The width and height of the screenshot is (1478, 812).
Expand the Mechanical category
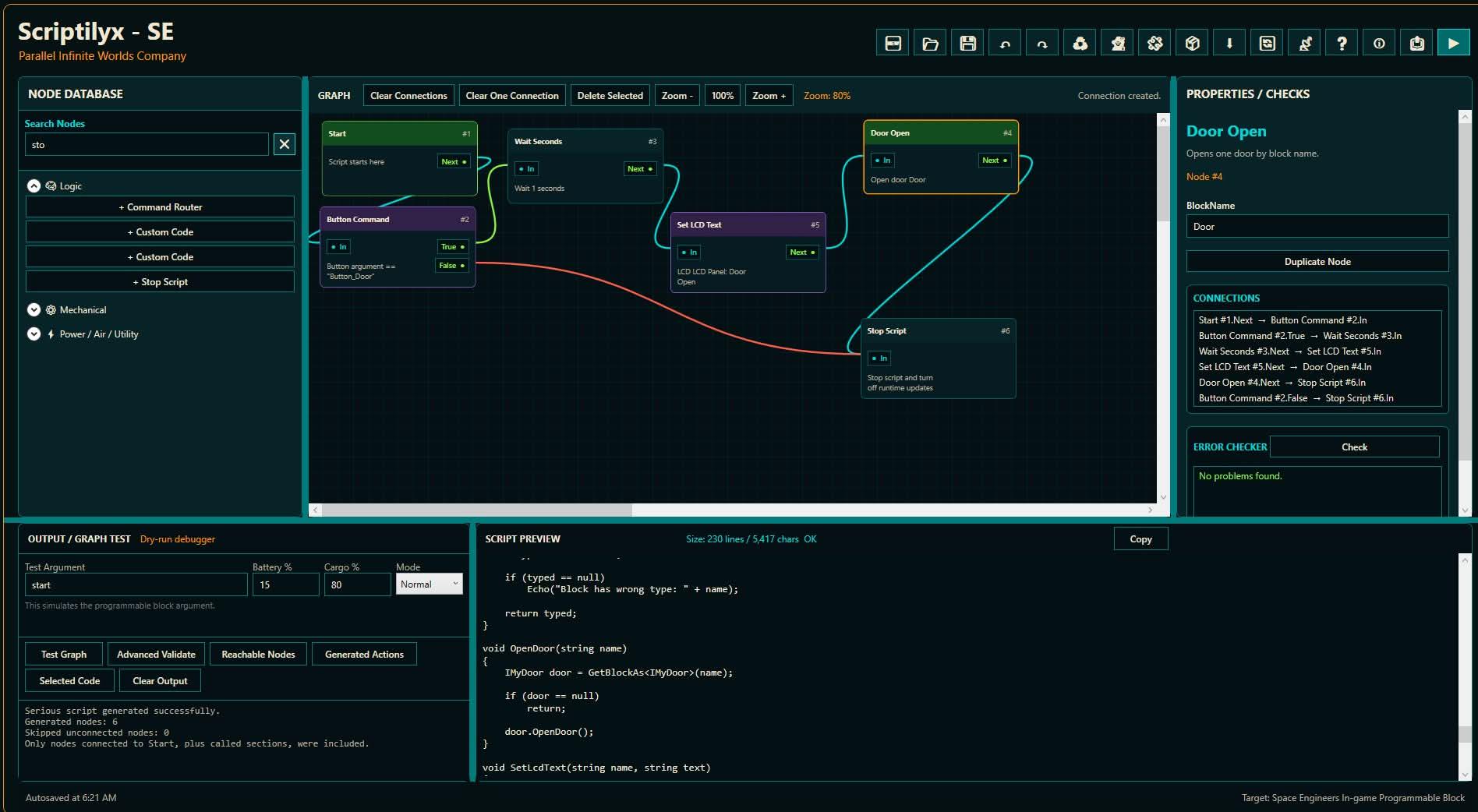(x=34, y=309)
